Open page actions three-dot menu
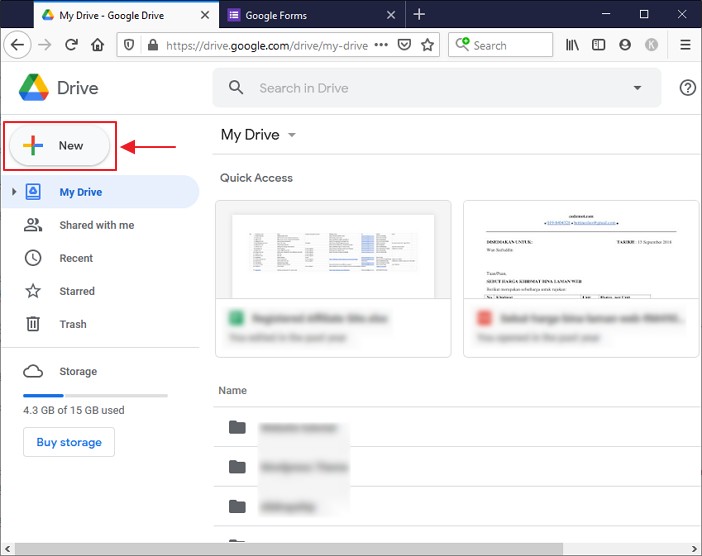 click(x=381, y=45)
